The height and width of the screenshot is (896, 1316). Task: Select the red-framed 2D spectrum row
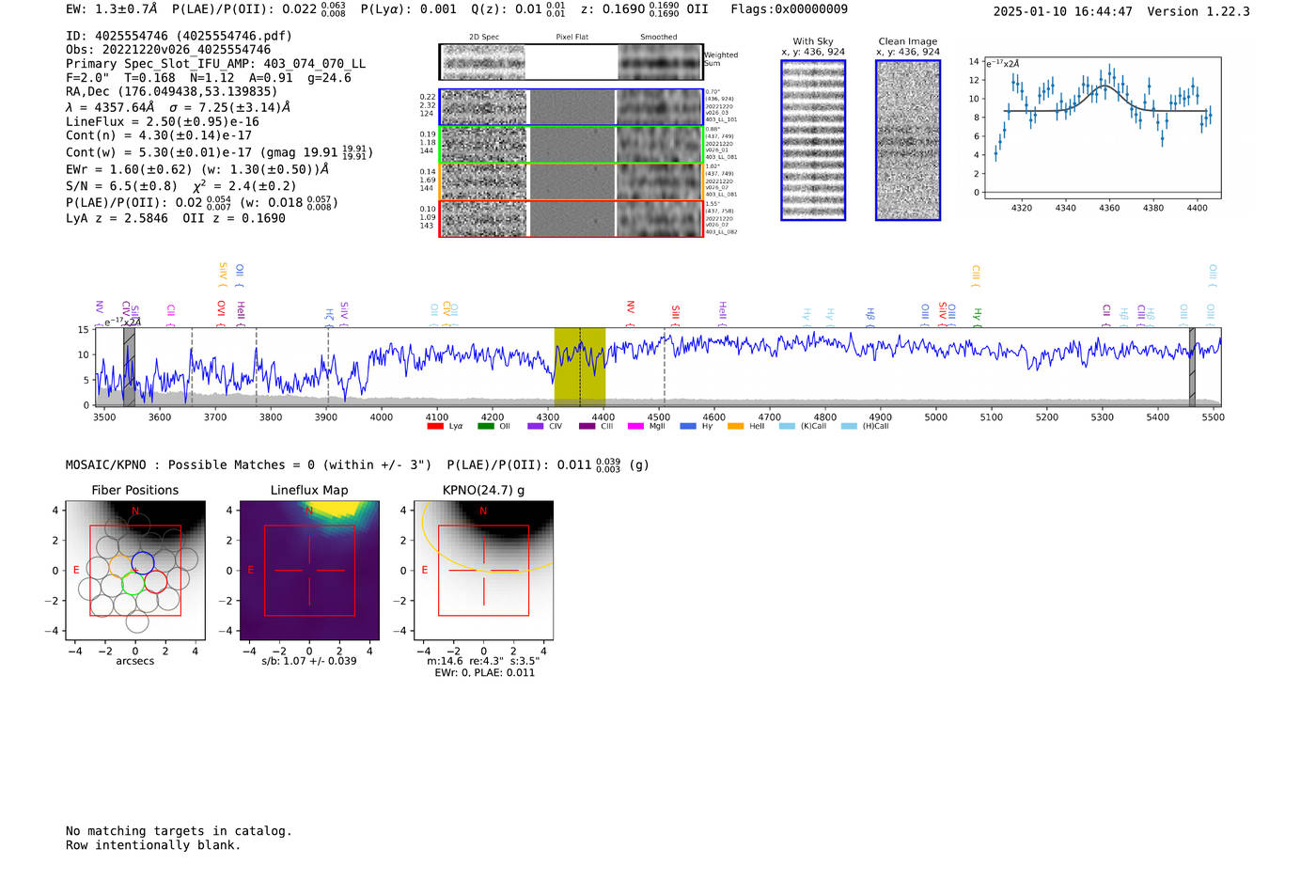pyautogui.click(x=572, y=218)
